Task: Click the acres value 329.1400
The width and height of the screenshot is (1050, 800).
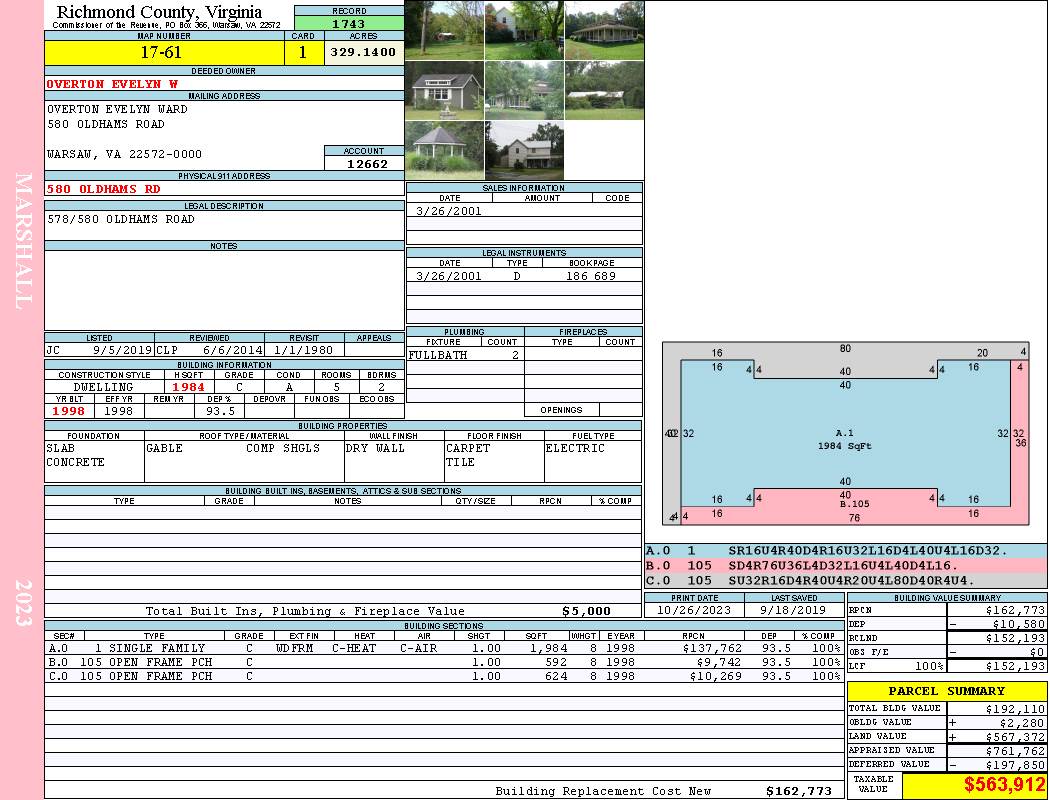Action: (364, 52)
